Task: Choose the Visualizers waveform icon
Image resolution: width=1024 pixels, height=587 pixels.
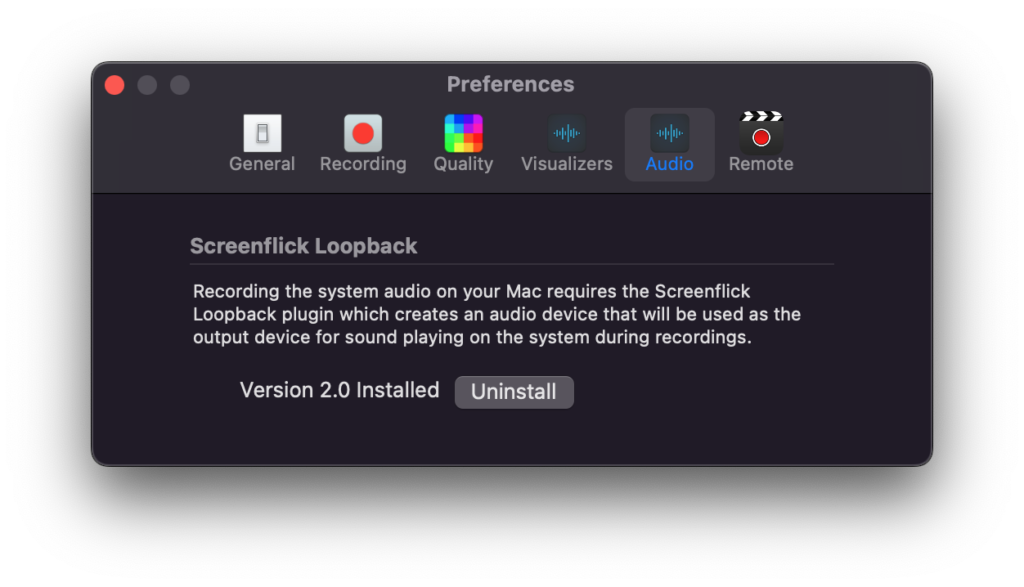Action: pos(566,133)
